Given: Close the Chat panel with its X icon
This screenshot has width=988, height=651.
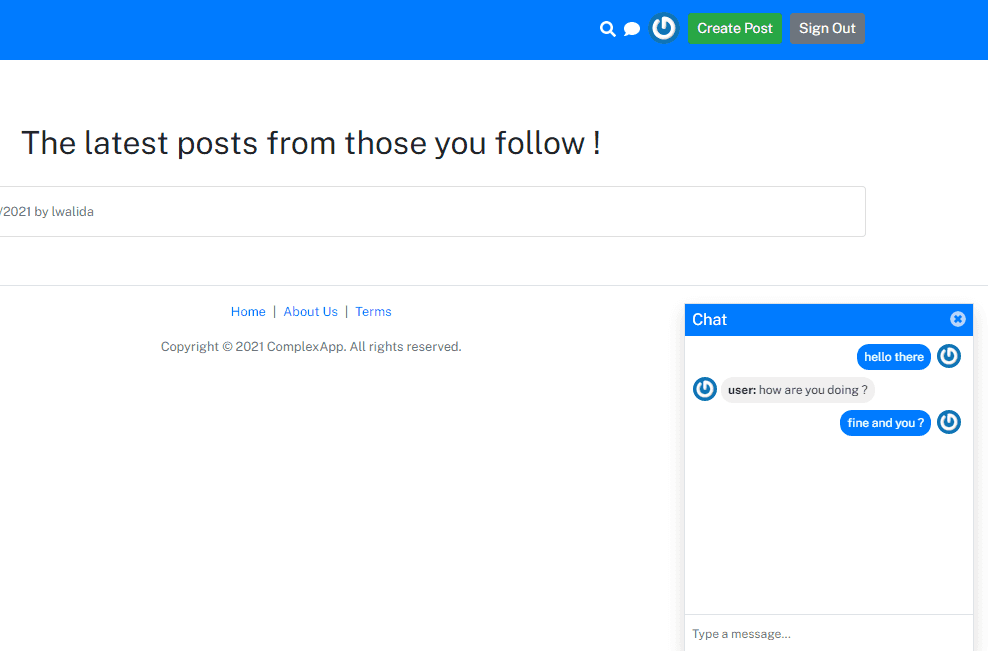Looking at the screenshot, I should click(x=957, y=319).
